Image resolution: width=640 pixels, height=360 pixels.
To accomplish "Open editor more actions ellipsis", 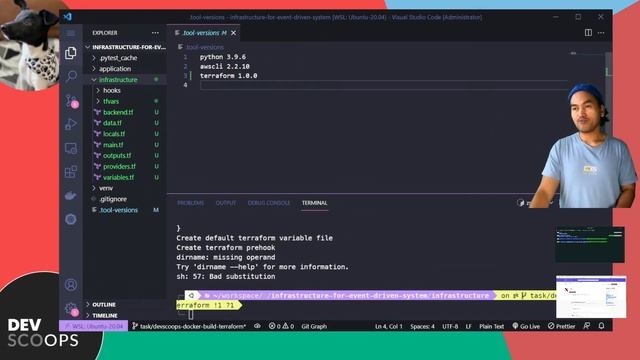I will (601, 33).
